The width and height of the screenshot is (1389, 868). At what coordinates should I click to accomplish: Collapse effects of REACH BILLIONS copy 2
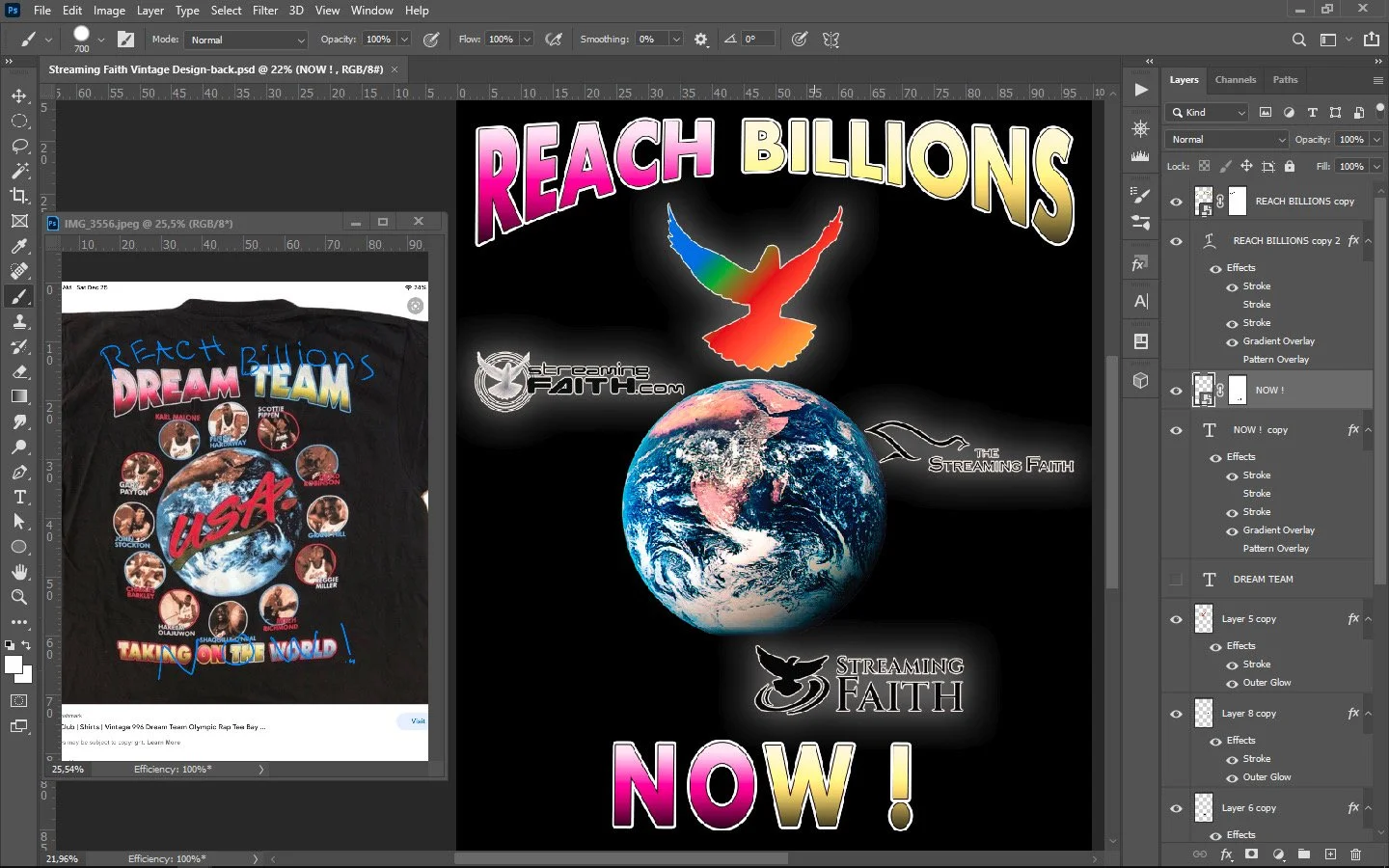tap(1368, 241)
